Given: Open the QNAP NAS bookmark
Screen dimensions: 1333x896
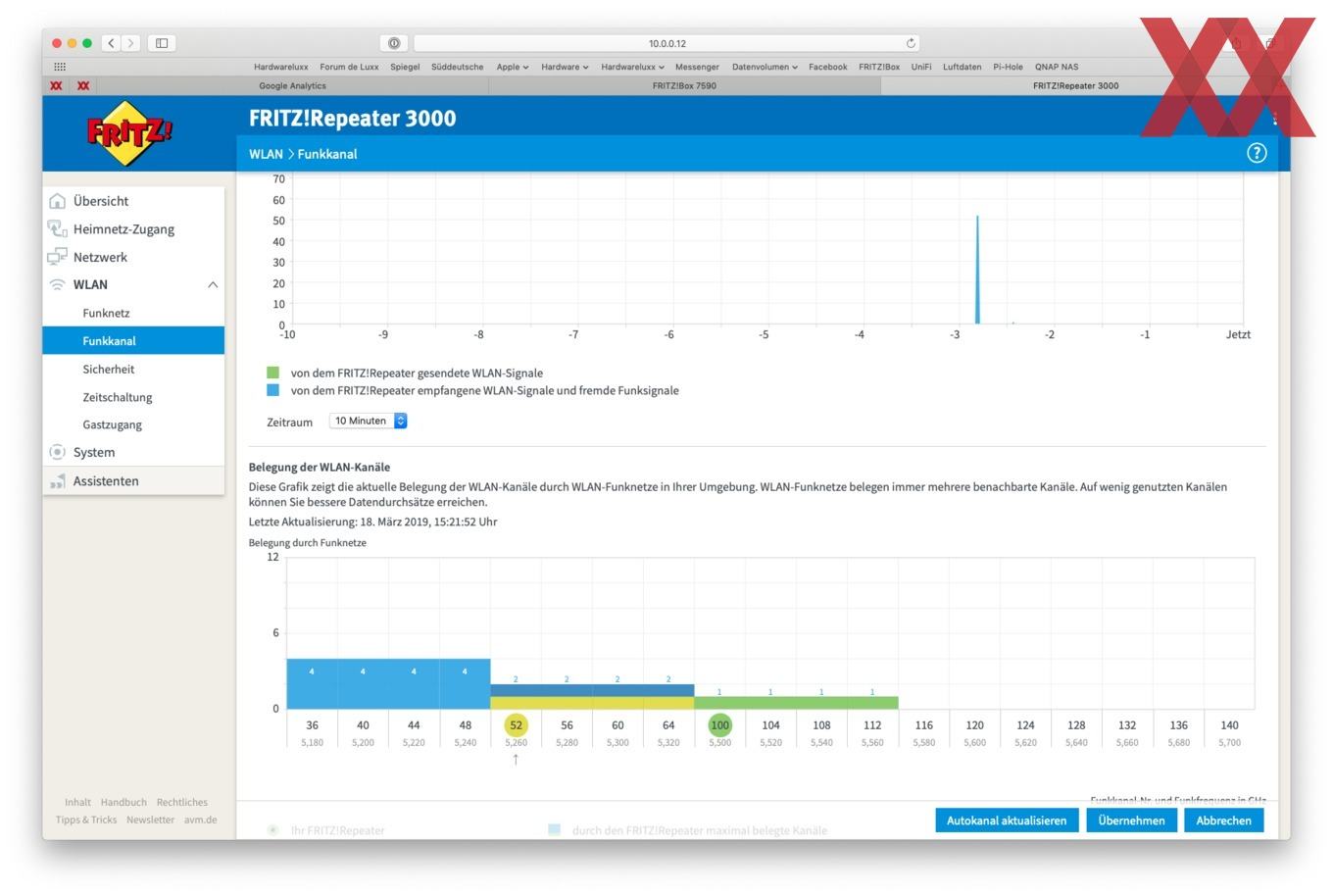Looking at the screenshot, I should tap(1057, 67).
